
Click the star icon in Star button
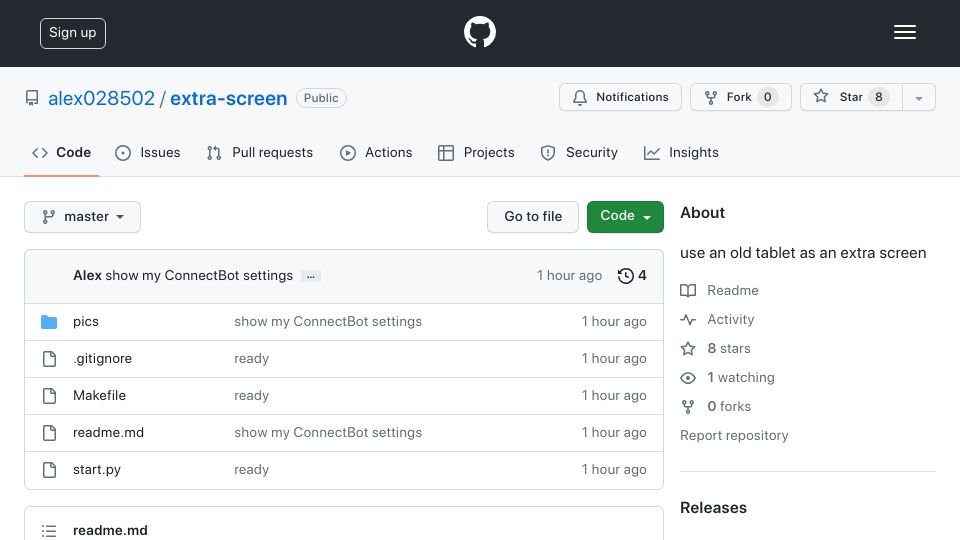coord(821,96)
